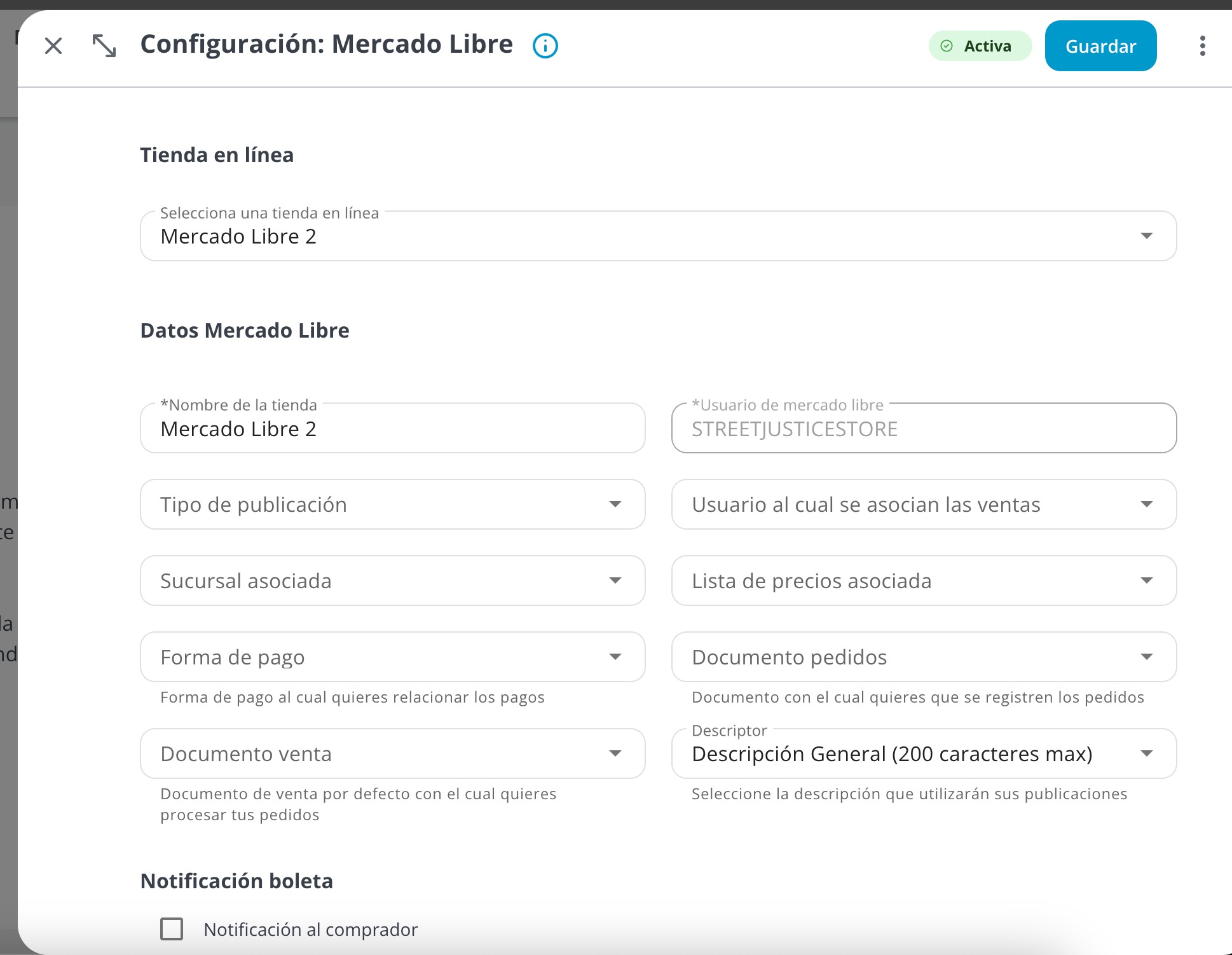Expand the Lista de precios asociada dropdown

924,581
